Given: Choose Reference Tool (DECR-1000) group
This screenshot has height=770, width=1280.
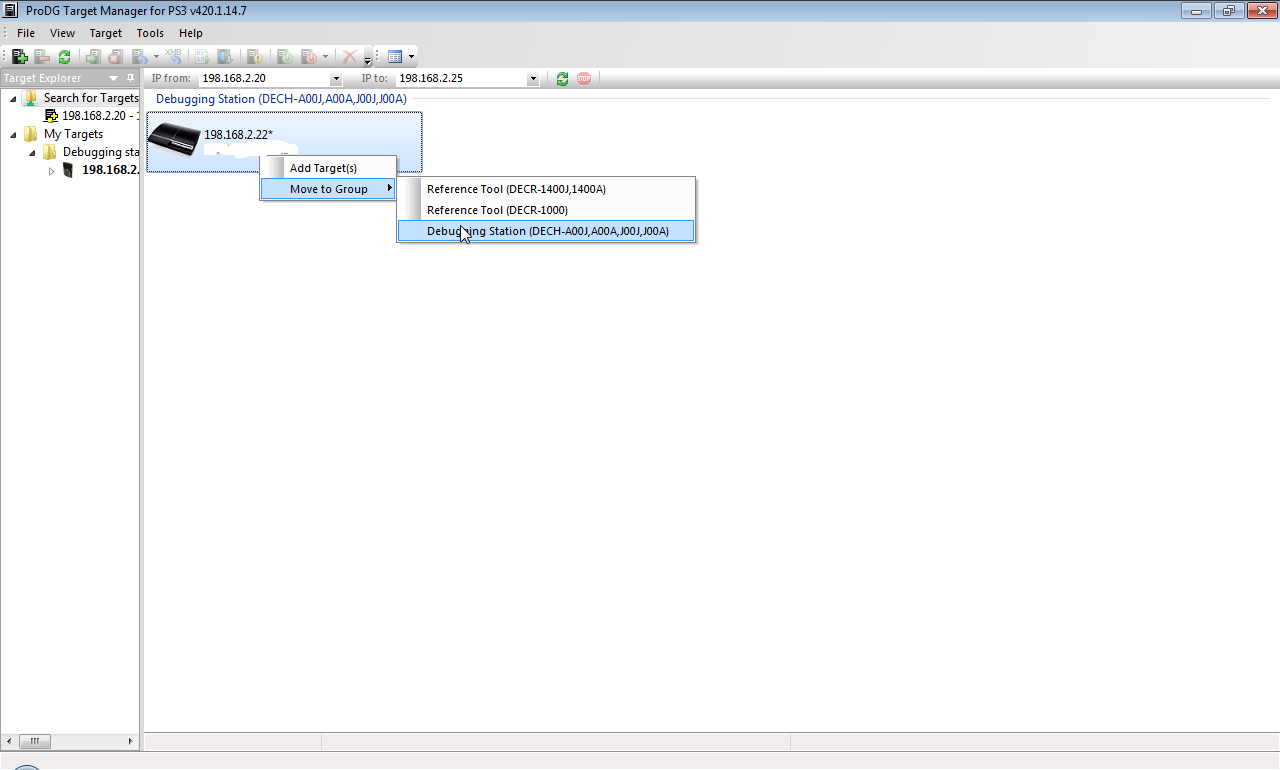Looking at the screenshot, I should (x=546, y=210).
